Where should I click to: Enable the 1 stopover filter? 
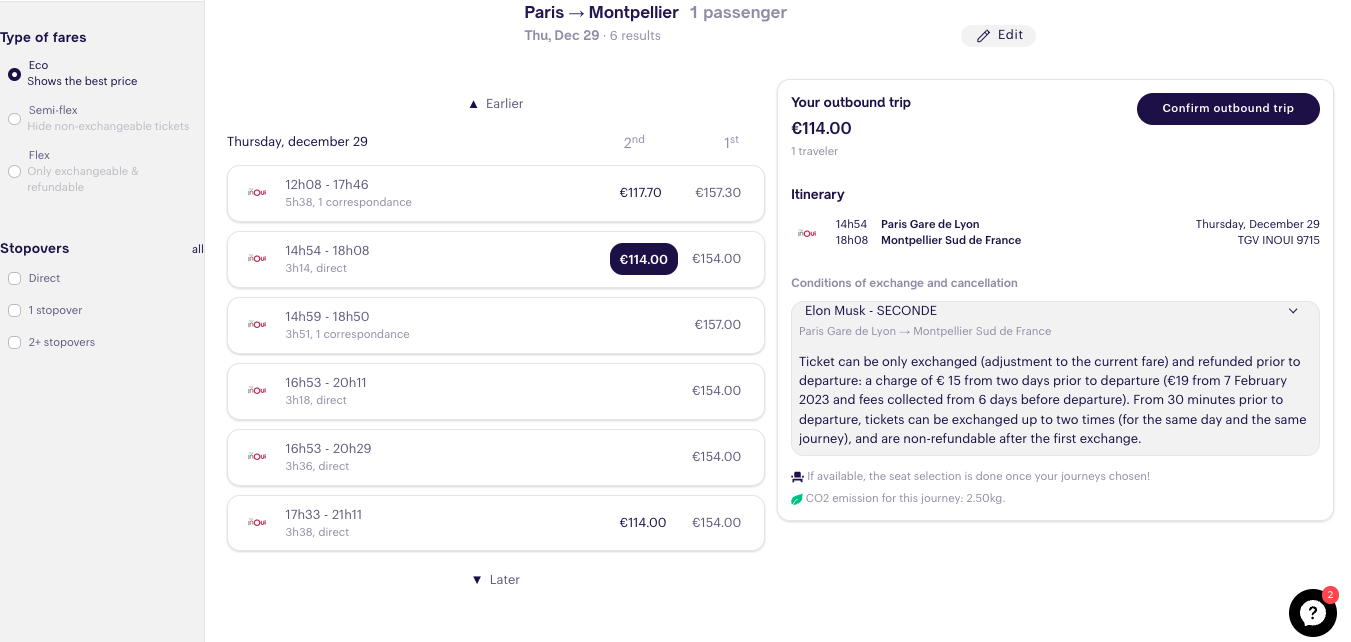(14, 311)
